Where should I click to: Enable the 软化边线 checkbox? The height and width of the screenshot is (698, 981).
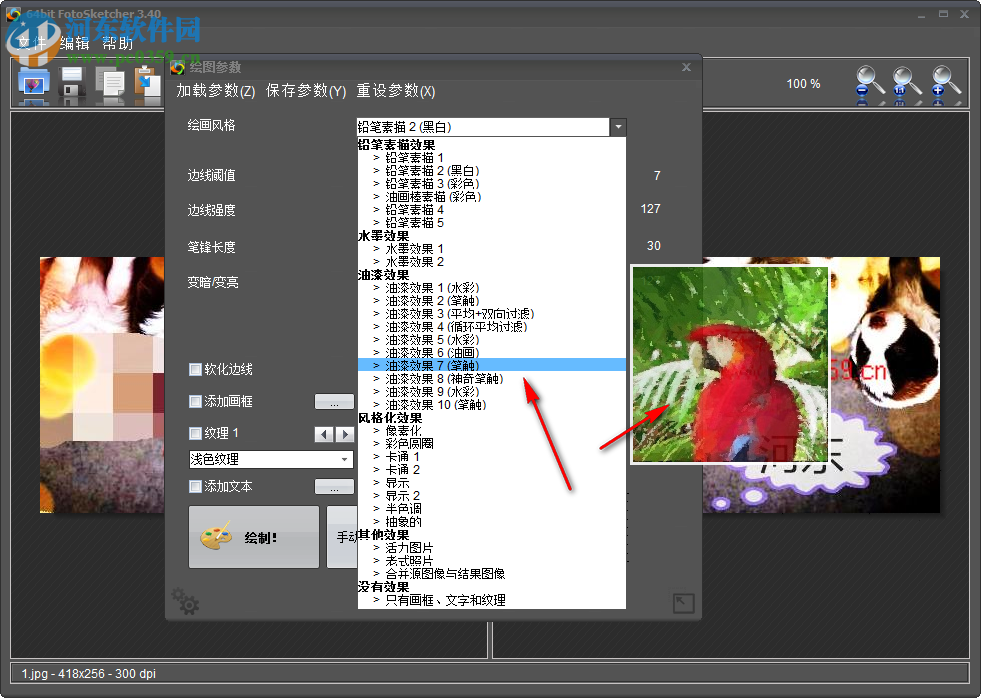[x=195, y=369]
